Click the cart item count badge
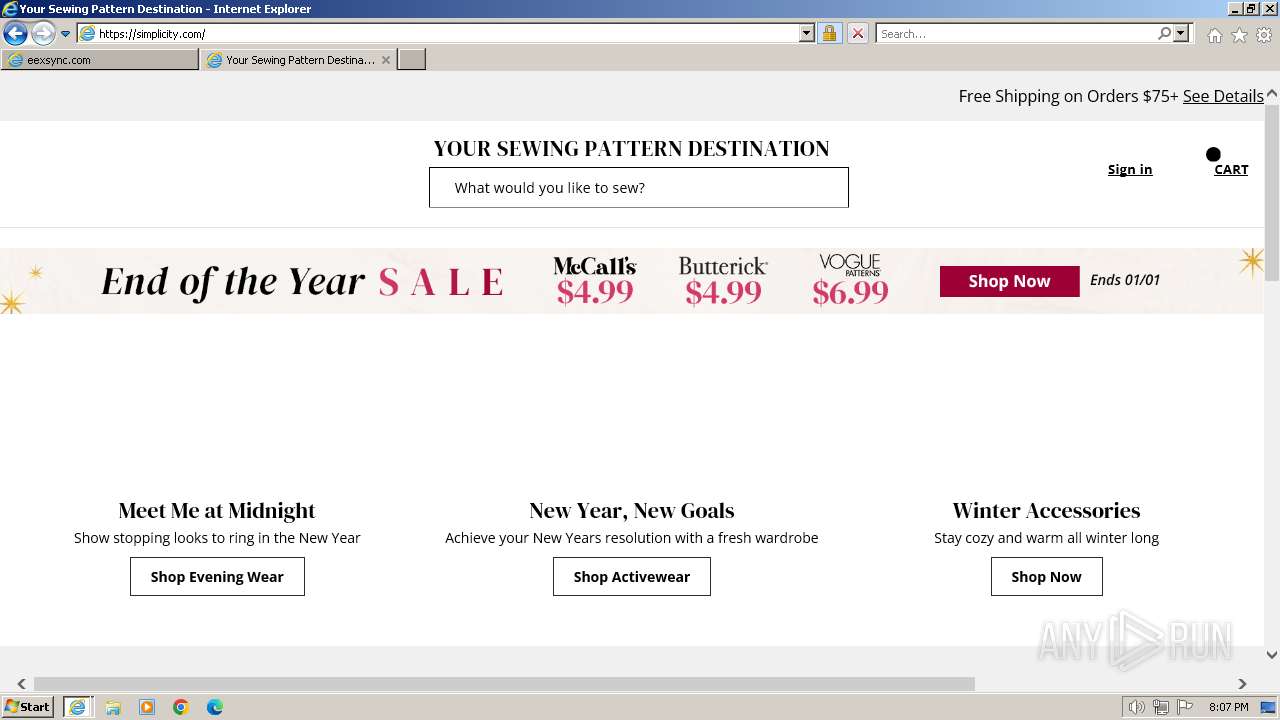This screenshot has height=720, width=1280. point(1213,154)
